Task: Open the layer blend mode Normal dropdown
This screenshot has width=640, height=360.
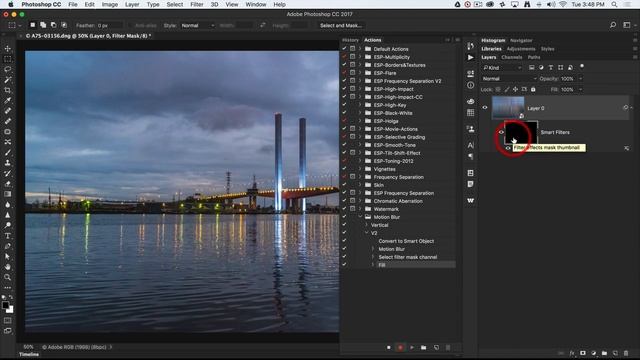Action: (509, 78)
